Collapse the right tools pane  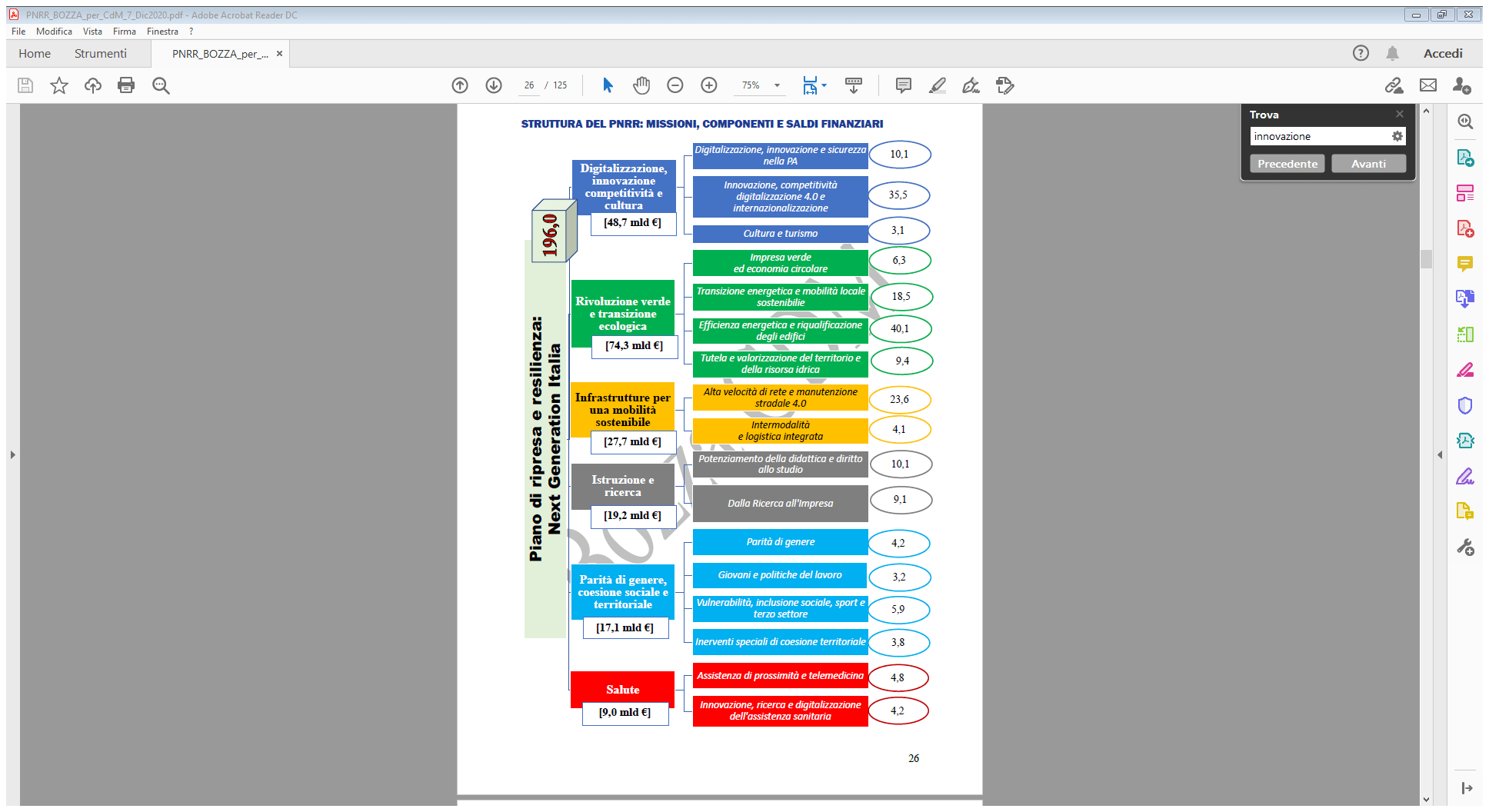click(1440, 455)
